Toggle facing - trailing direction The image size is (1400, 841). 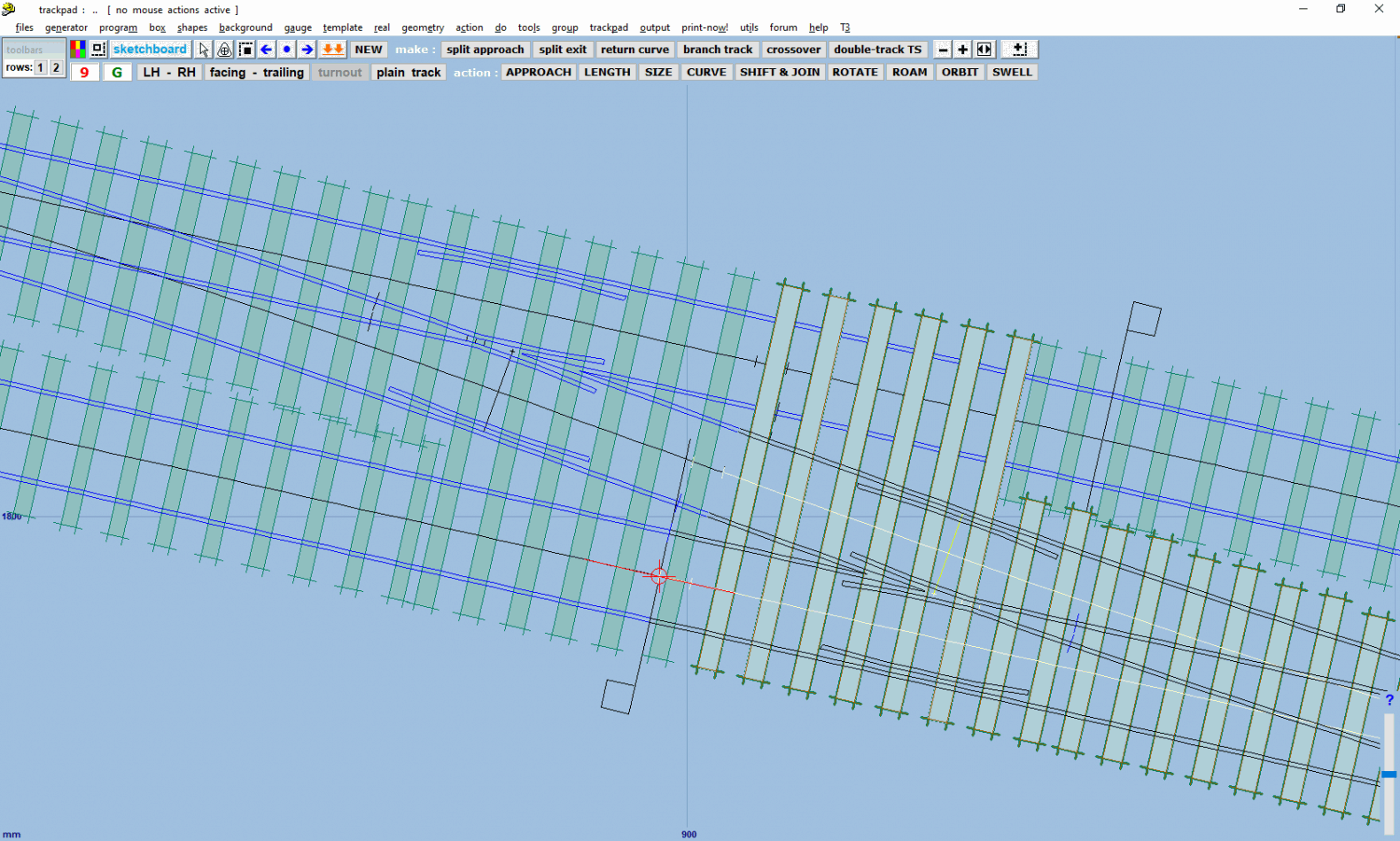tap(257, 73)
